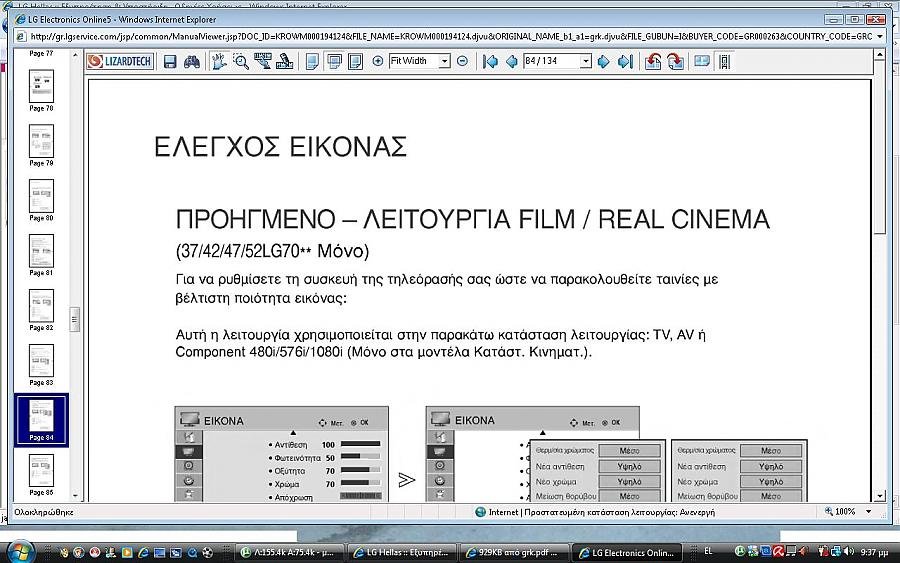Go to the next page
900x563 pixels.
pos(603,61)
